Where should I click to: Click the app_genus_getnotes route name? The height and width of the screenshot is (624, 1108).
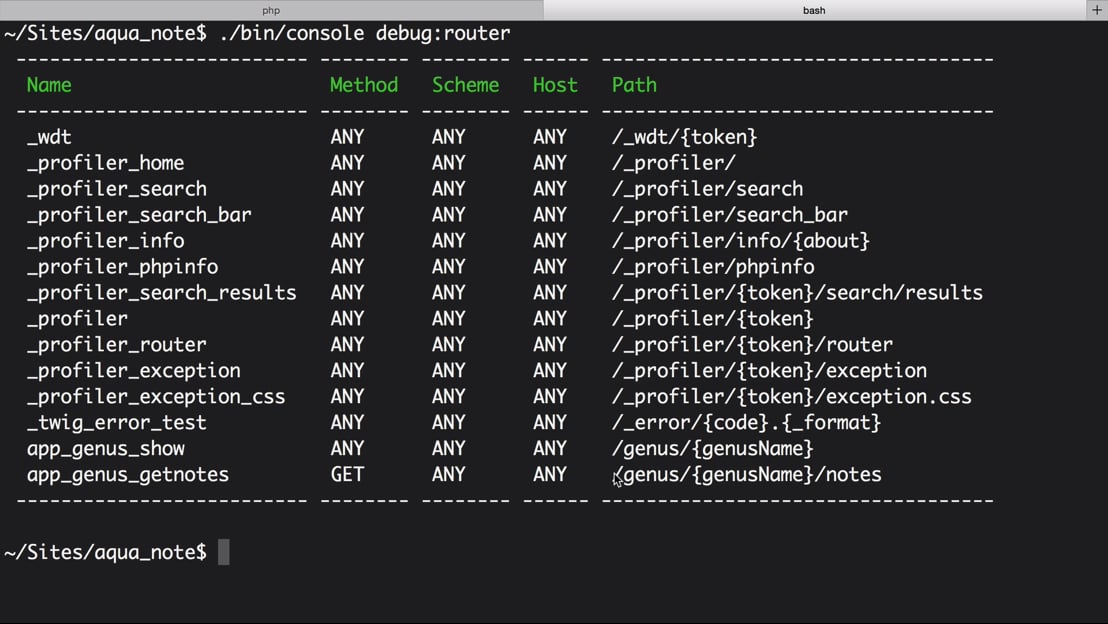pyautogui.click(x=128, y=475)
